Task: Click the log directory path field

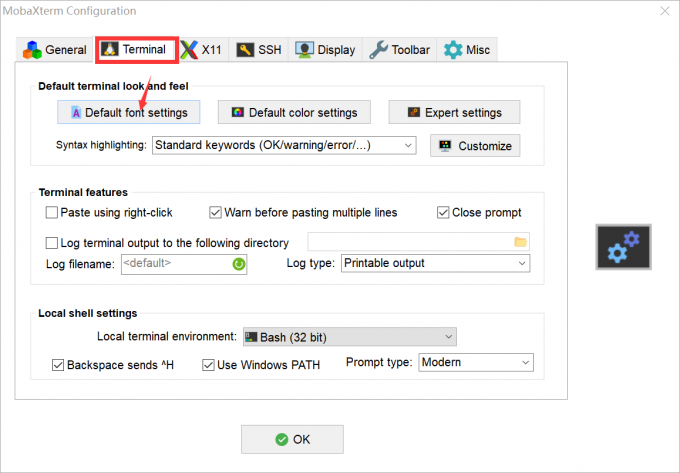Action: (x=418, y=242)
